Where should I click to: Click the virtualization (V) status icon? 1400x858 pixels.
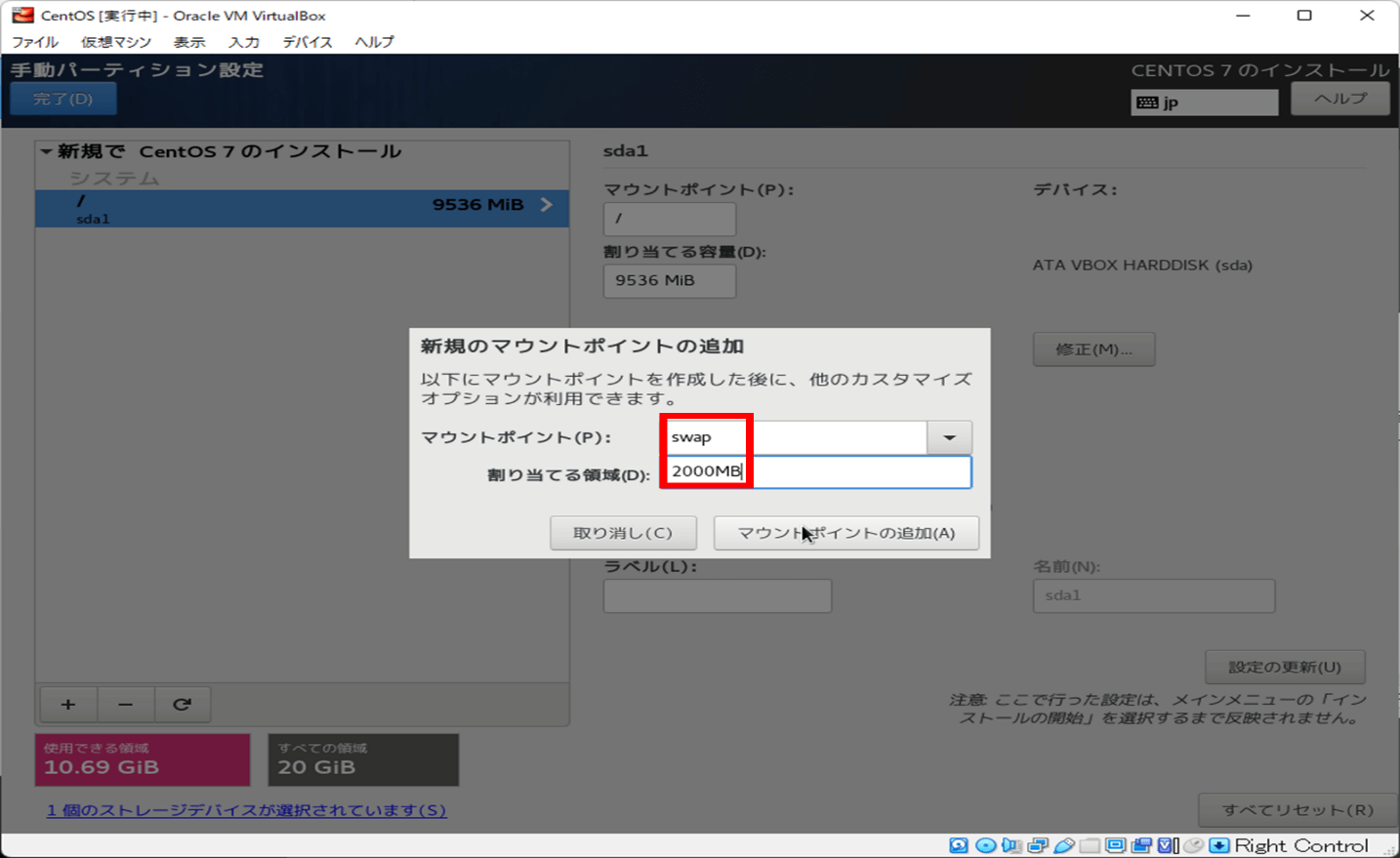point(1168,845)
